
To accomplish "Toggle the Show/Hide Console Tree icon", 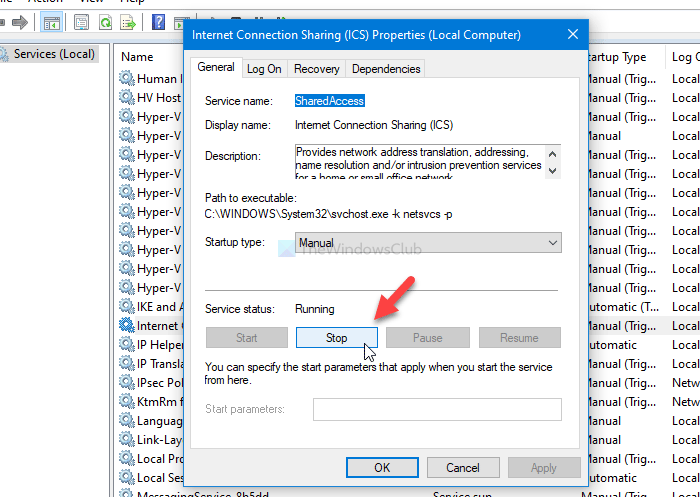I will (52, 22).
